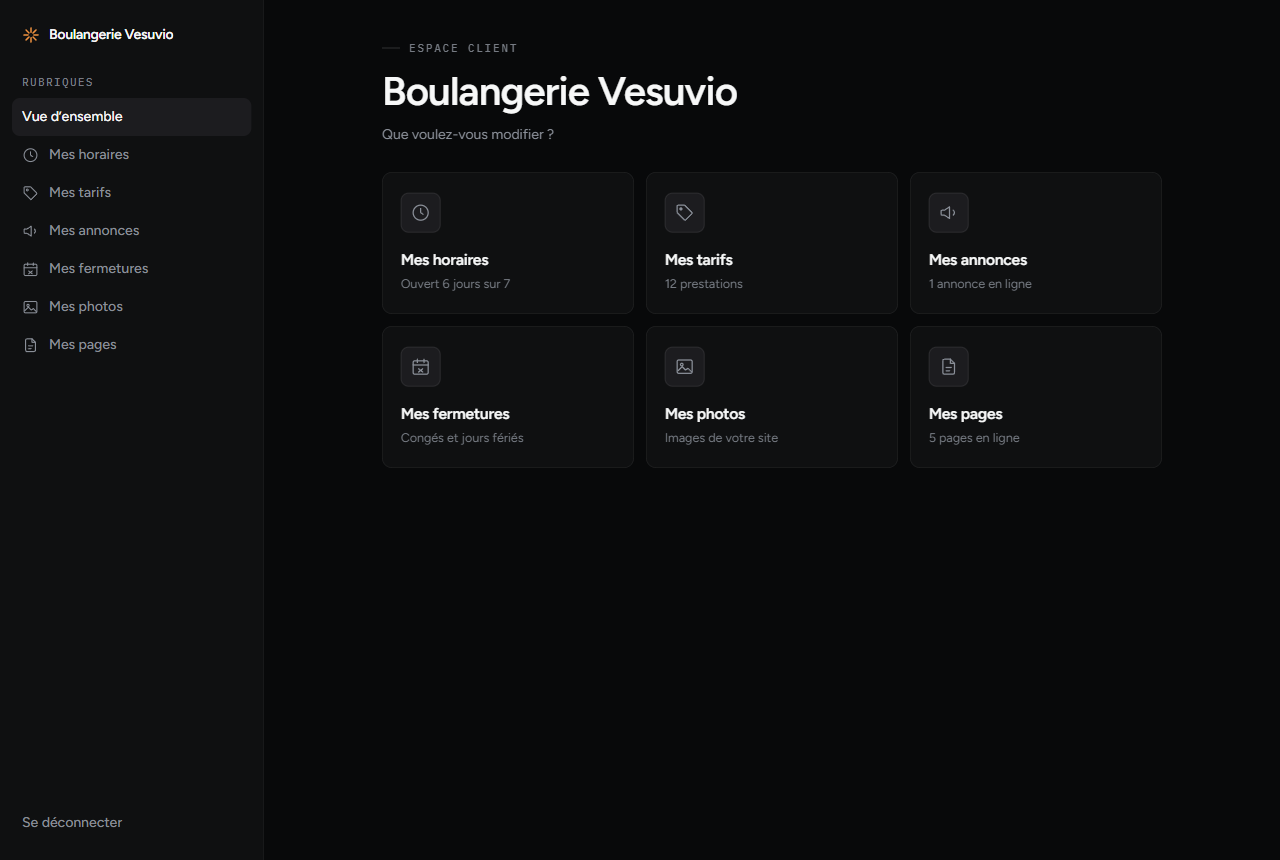Click the text "1 annonce en ligne"

click(x=980, y=284)
